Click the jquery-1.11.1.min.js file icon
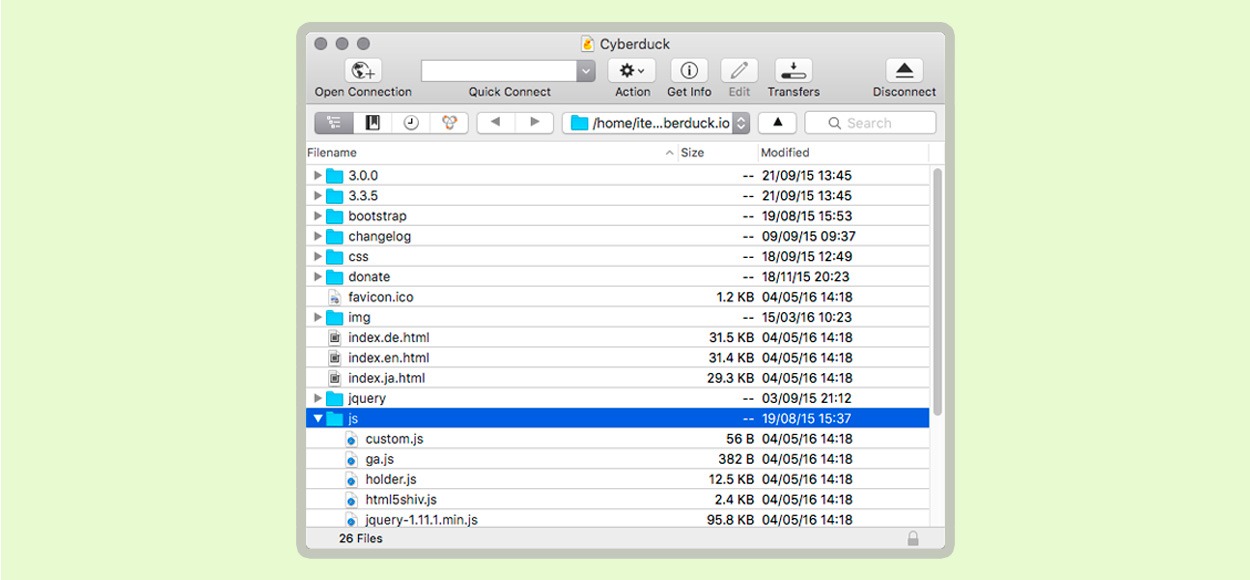Image resolution: width=1250 pixels, height=580 pixels. point(352,520)
